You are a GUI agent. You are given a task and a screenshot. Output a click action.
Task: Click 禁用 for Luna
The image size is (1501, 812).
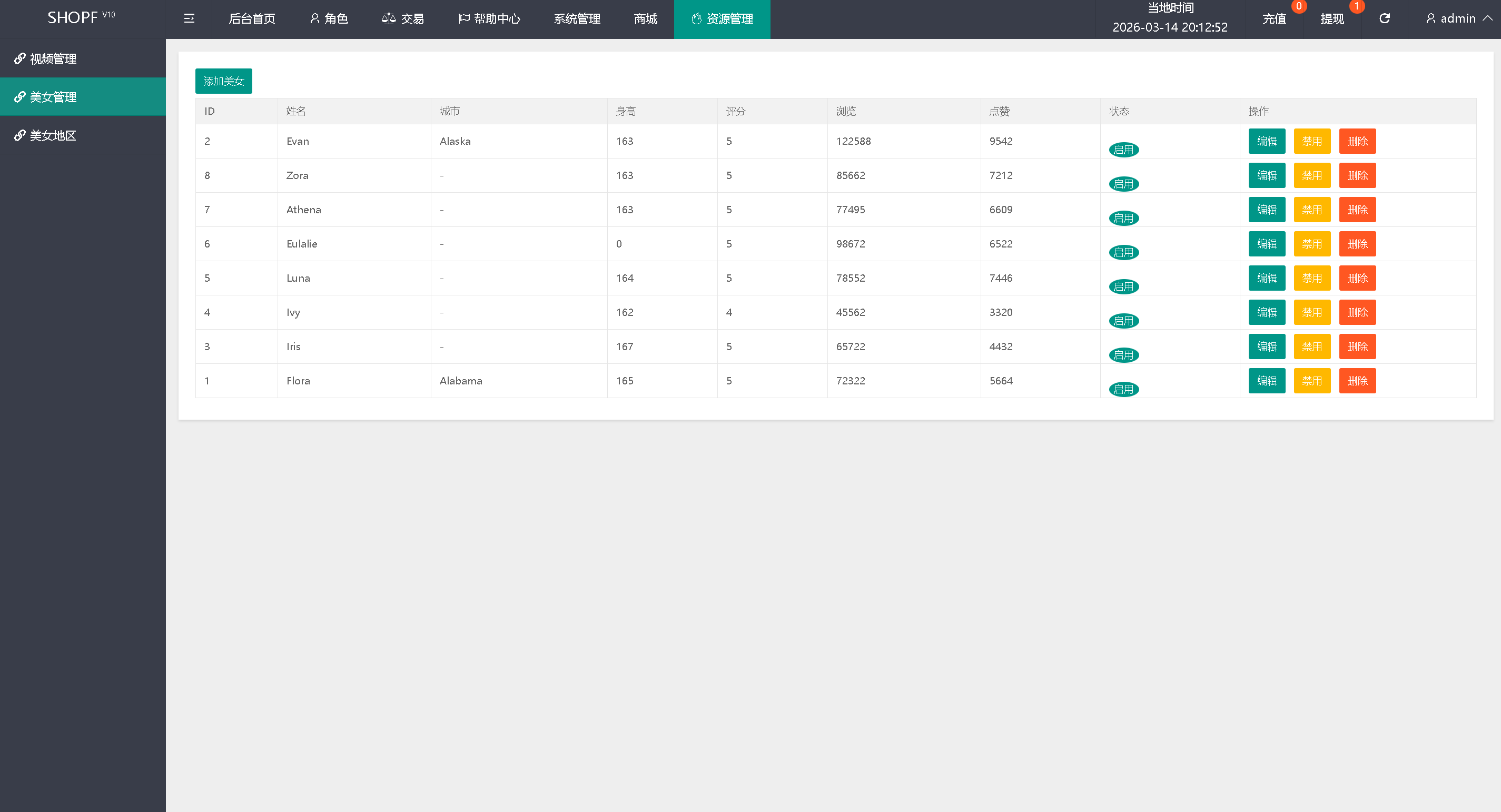coord(1312,278)
